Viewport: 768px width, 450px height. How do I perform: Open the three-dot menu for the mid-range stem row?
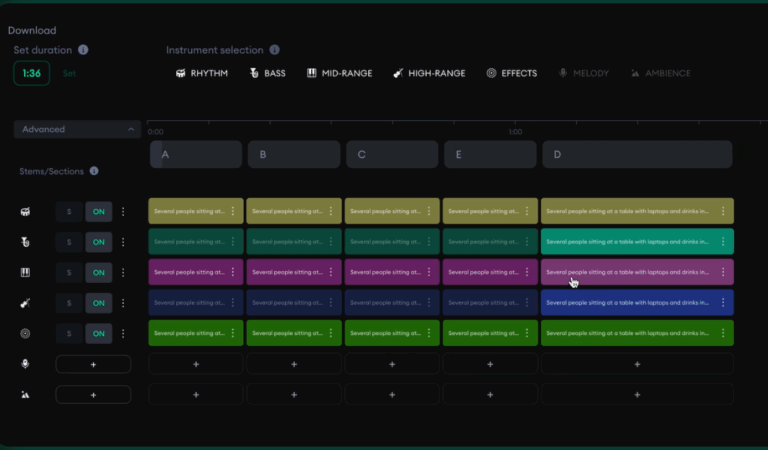click(x=123, y=272)
